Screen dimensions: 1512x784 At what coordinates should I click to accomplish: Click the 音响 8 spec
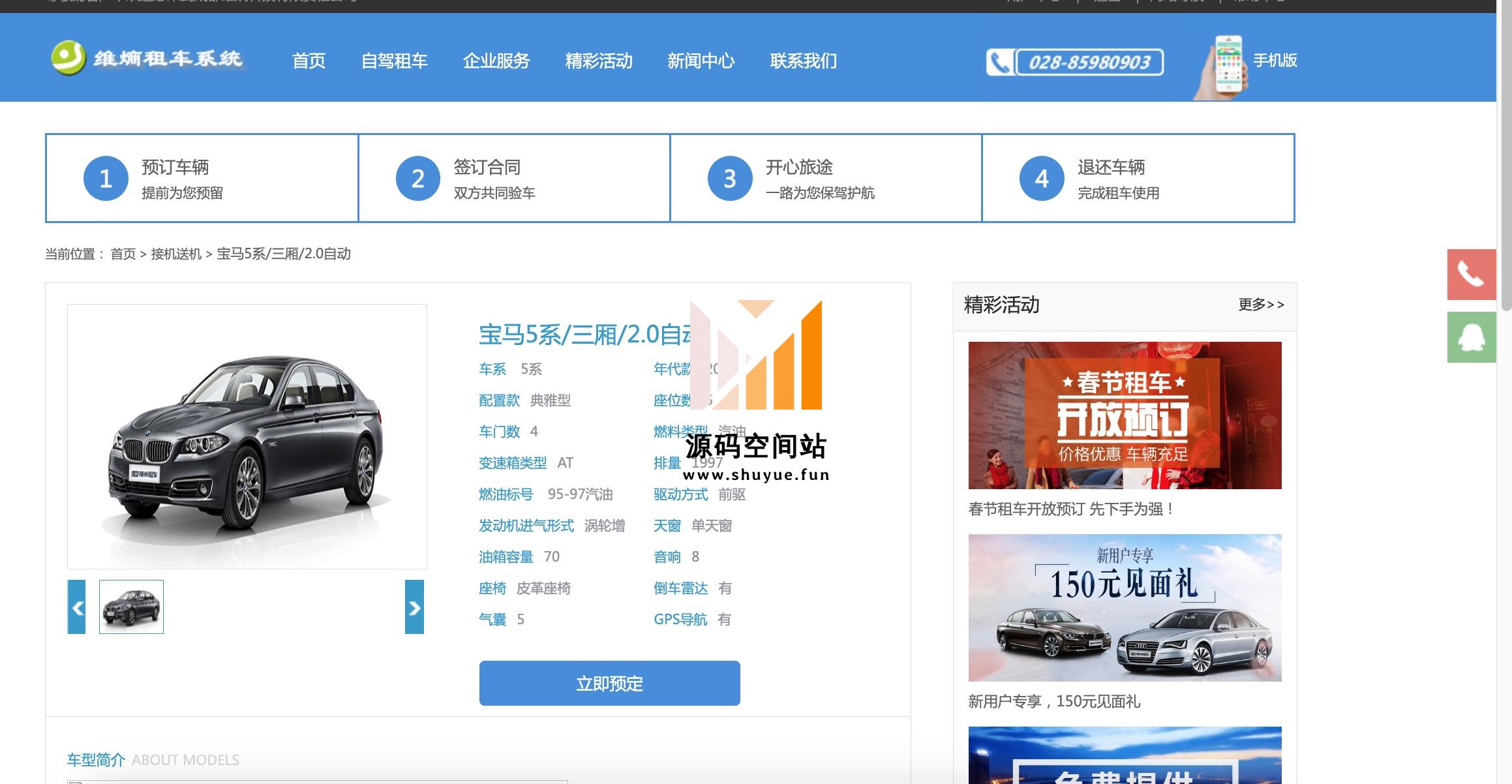676,557
